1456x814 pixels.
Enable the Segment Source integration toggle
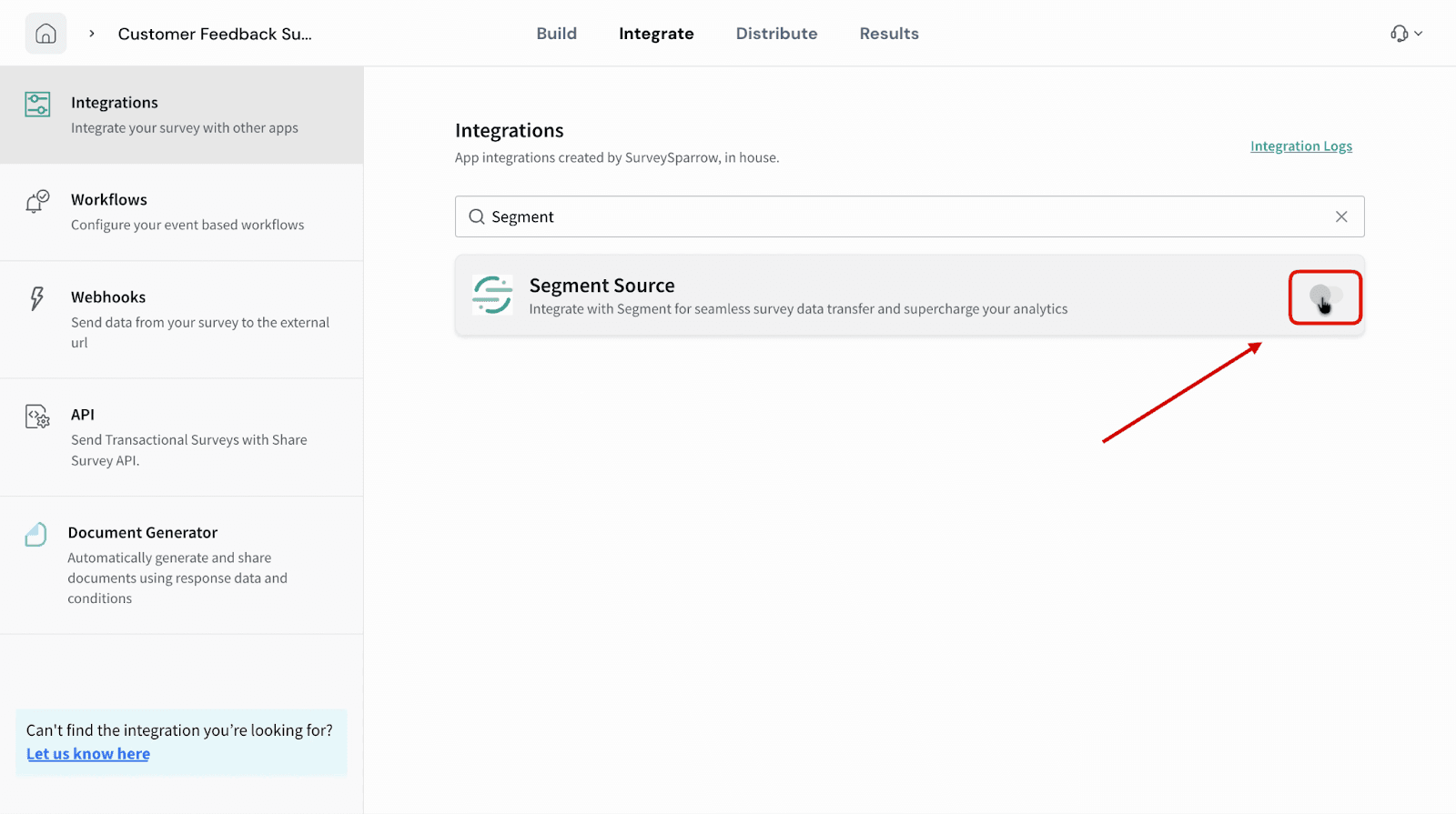1325,296
